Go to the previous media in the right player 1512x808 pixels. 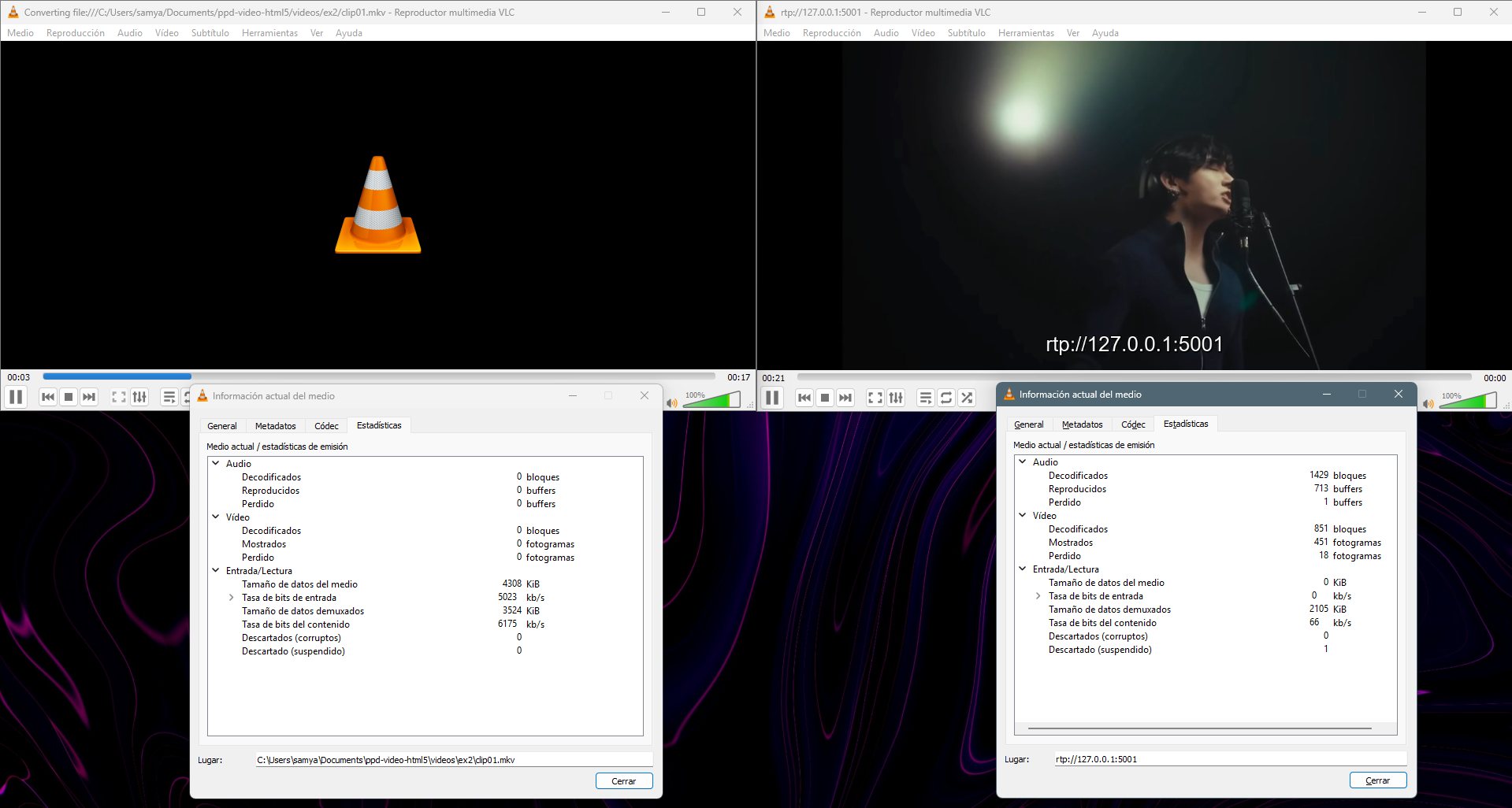804,398
